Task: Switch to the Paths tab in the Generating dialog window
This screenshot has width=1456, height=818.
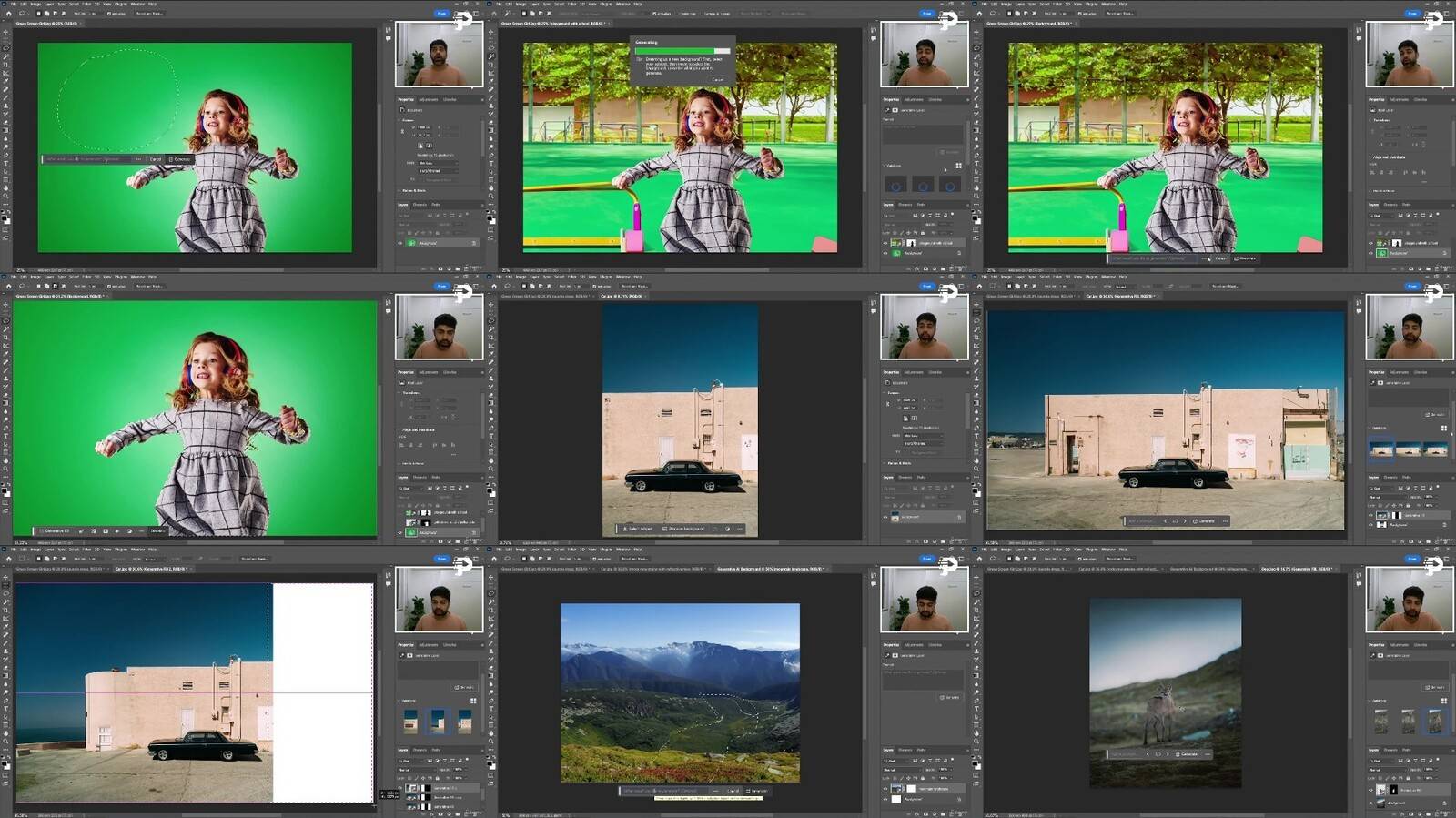Action: (921, 205)
